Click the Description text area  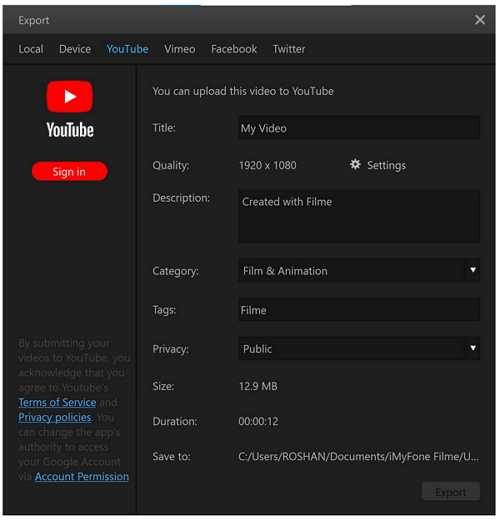tap(359, 216)
